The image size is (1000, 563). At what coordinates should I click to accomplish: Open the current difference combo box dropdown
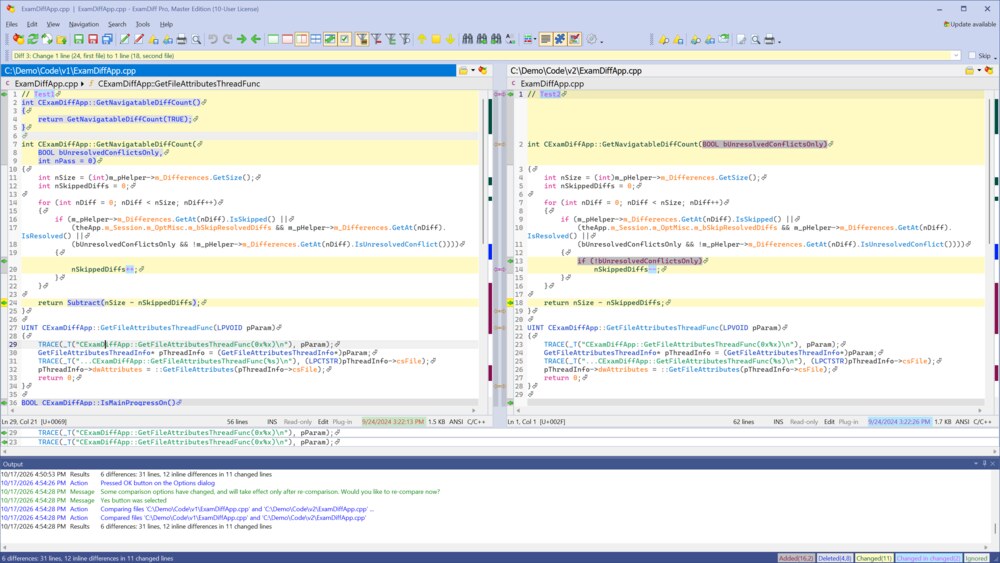[x=955, y=55]
